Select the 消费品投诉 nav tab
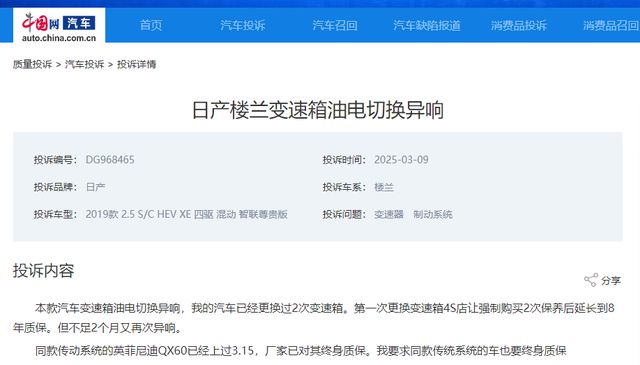This screenshot has height=365, width=640. click(x=519, y=25)
